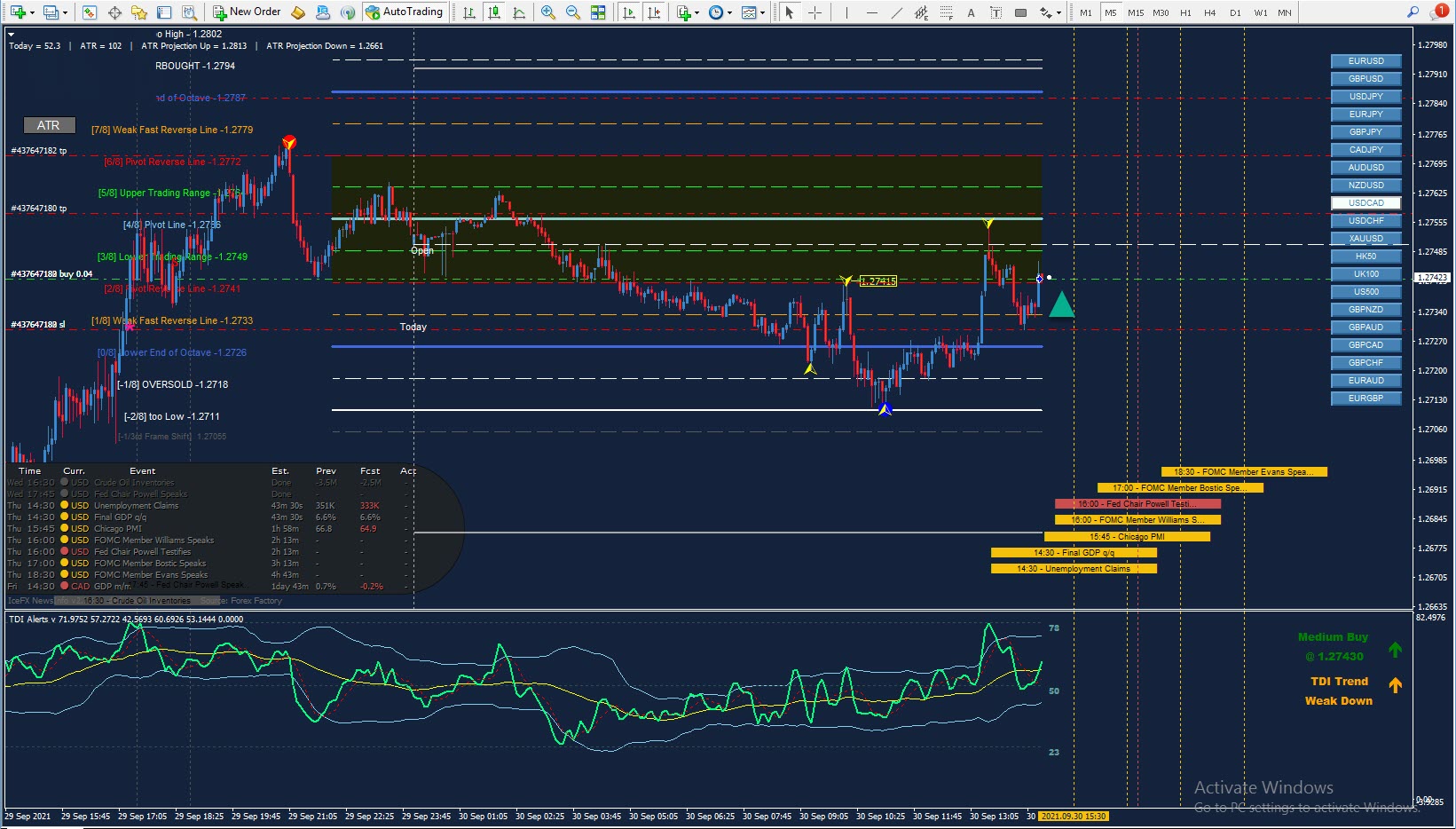Switch to M1 timeframe
Viewport: 1456px width, 829px height.
pyautogui.click(x=1086, y=12)
